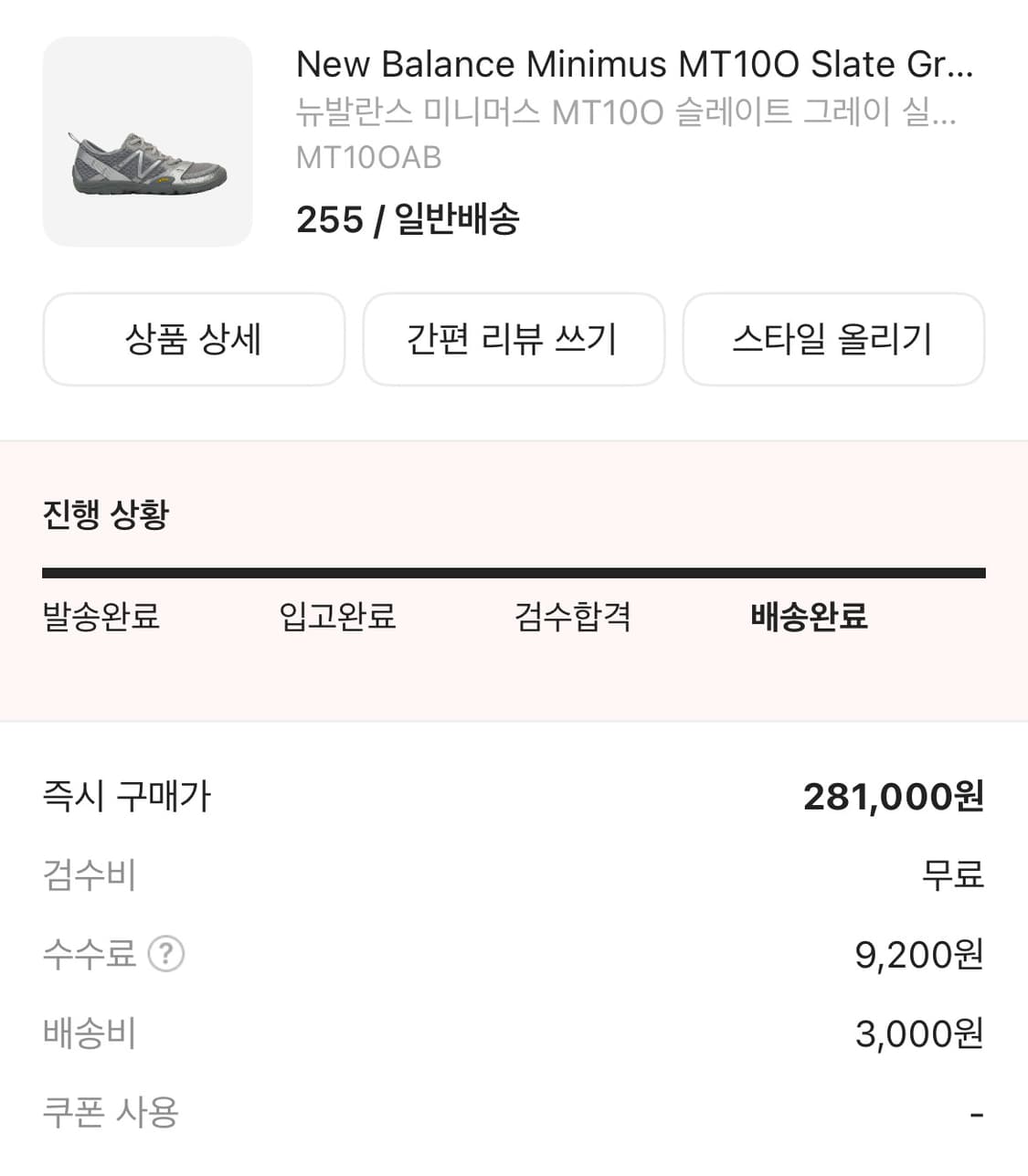Viewport: 1028px width, 1176px height.
Task: Select the 검수합격 progress step
Action: pyautogui.click(x=572, y=616)
